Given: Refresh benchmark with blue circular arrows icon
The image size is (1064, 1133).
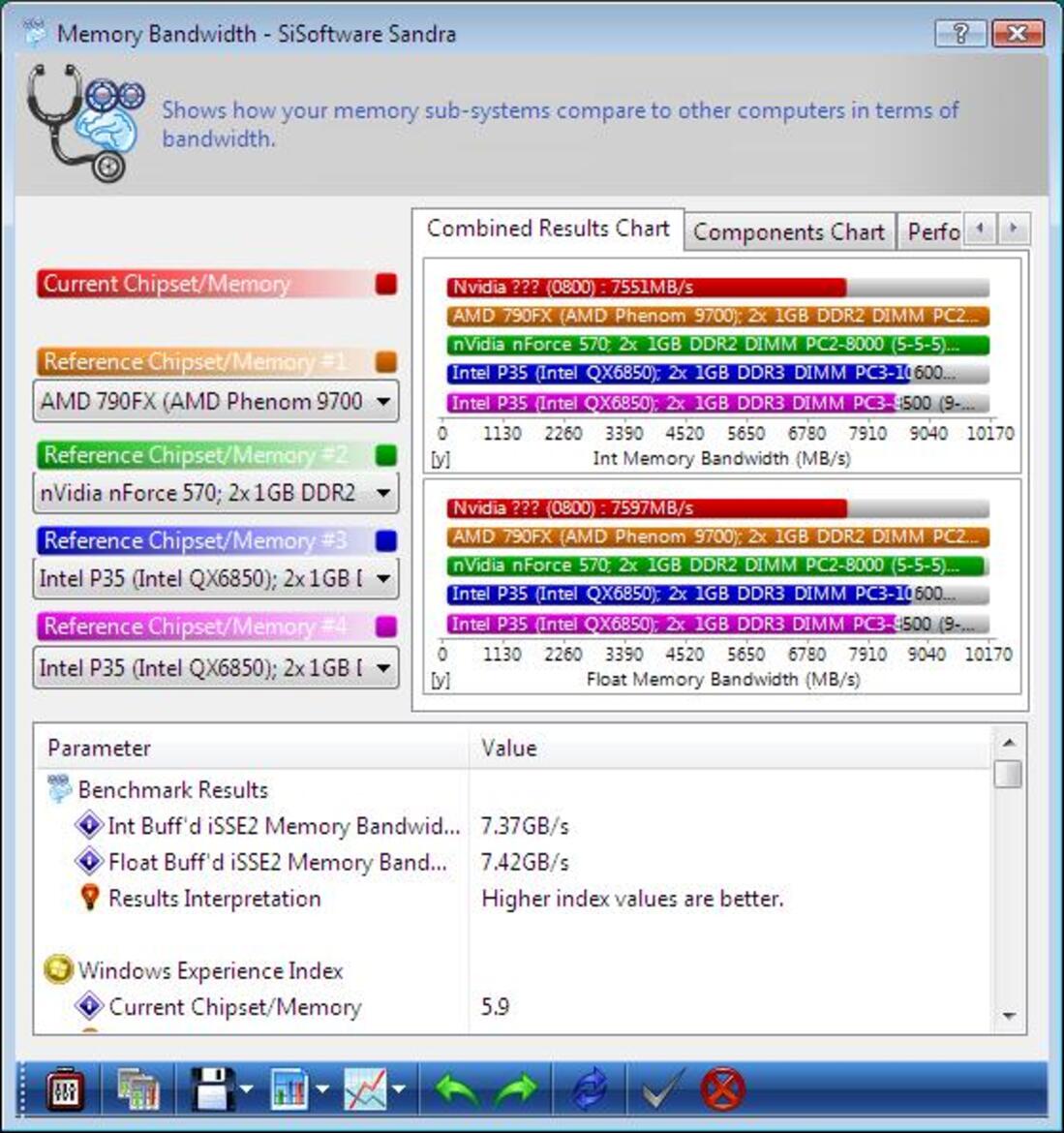Looking at the screenshot, I should point(590,1089).
